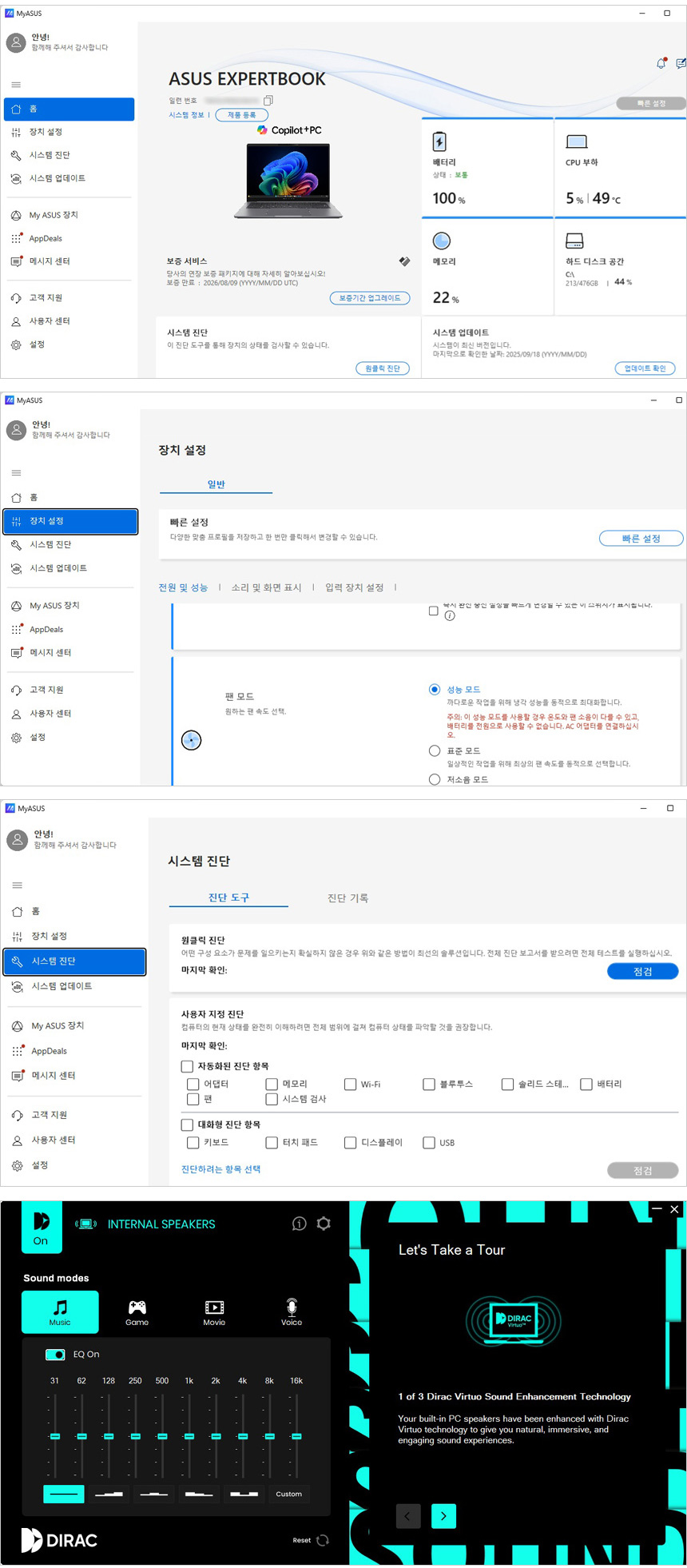Select the Voice sound mode icon

coord(292,1311)
